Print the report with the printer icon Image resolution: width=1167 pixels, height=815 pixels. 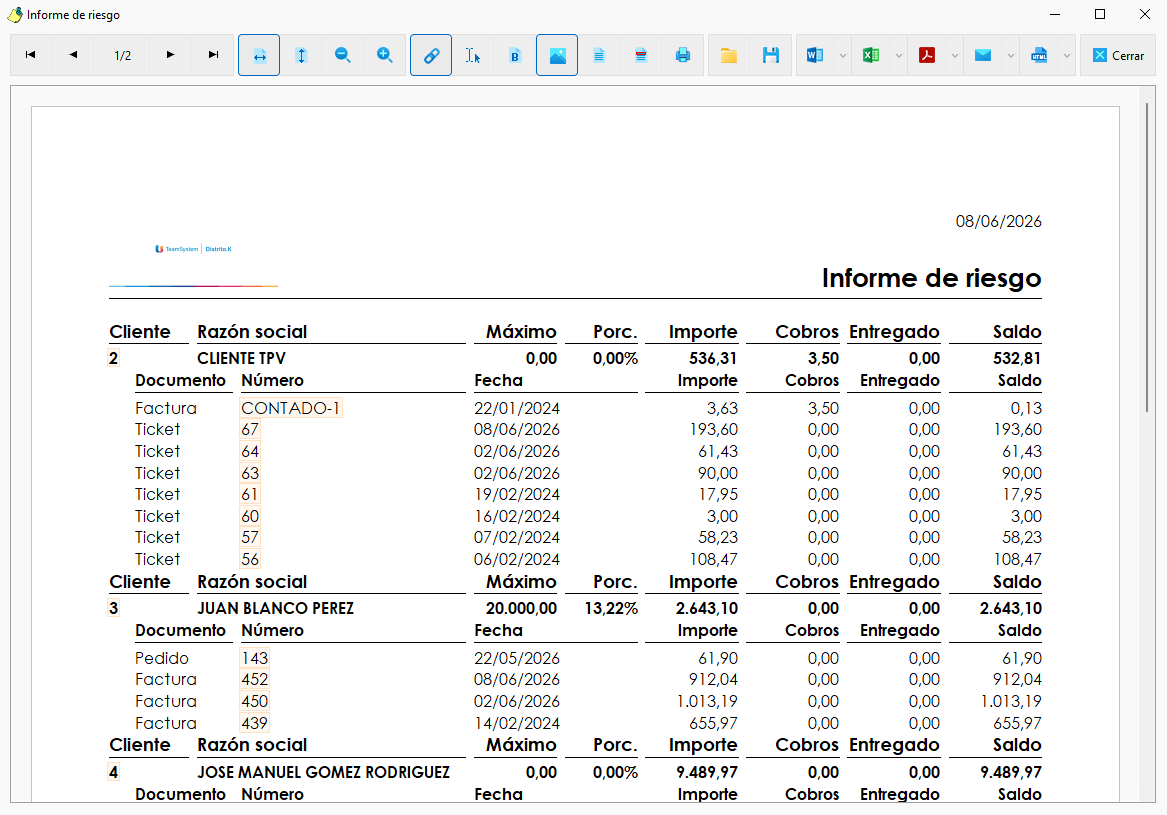tap(682, 55)
